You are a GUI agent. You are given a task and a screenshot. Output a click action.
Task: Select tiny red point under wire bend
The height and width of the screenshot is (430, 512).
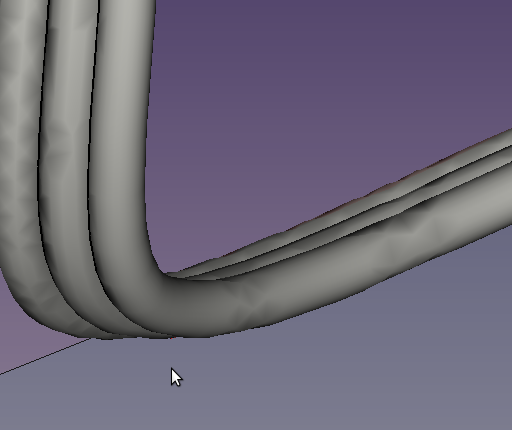click(x=171, y=338)
